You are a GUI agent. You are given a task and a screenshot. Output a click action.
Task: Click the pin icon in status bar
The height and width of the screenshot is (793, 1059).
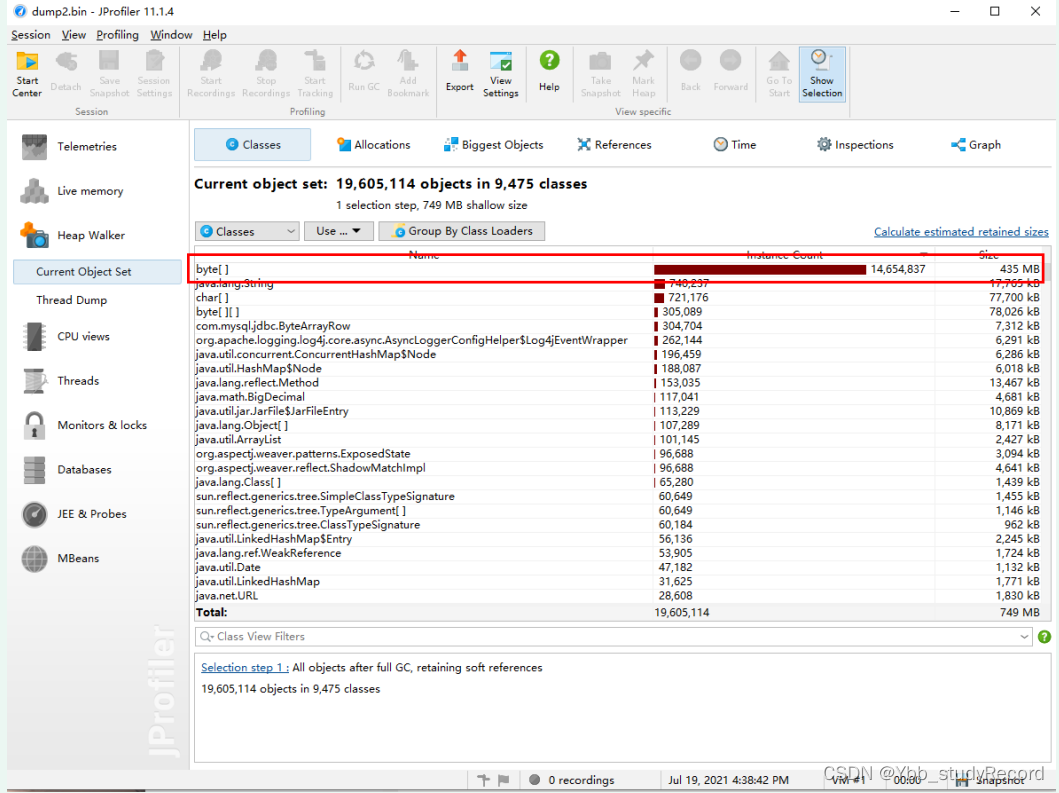[x=483, y=780]
